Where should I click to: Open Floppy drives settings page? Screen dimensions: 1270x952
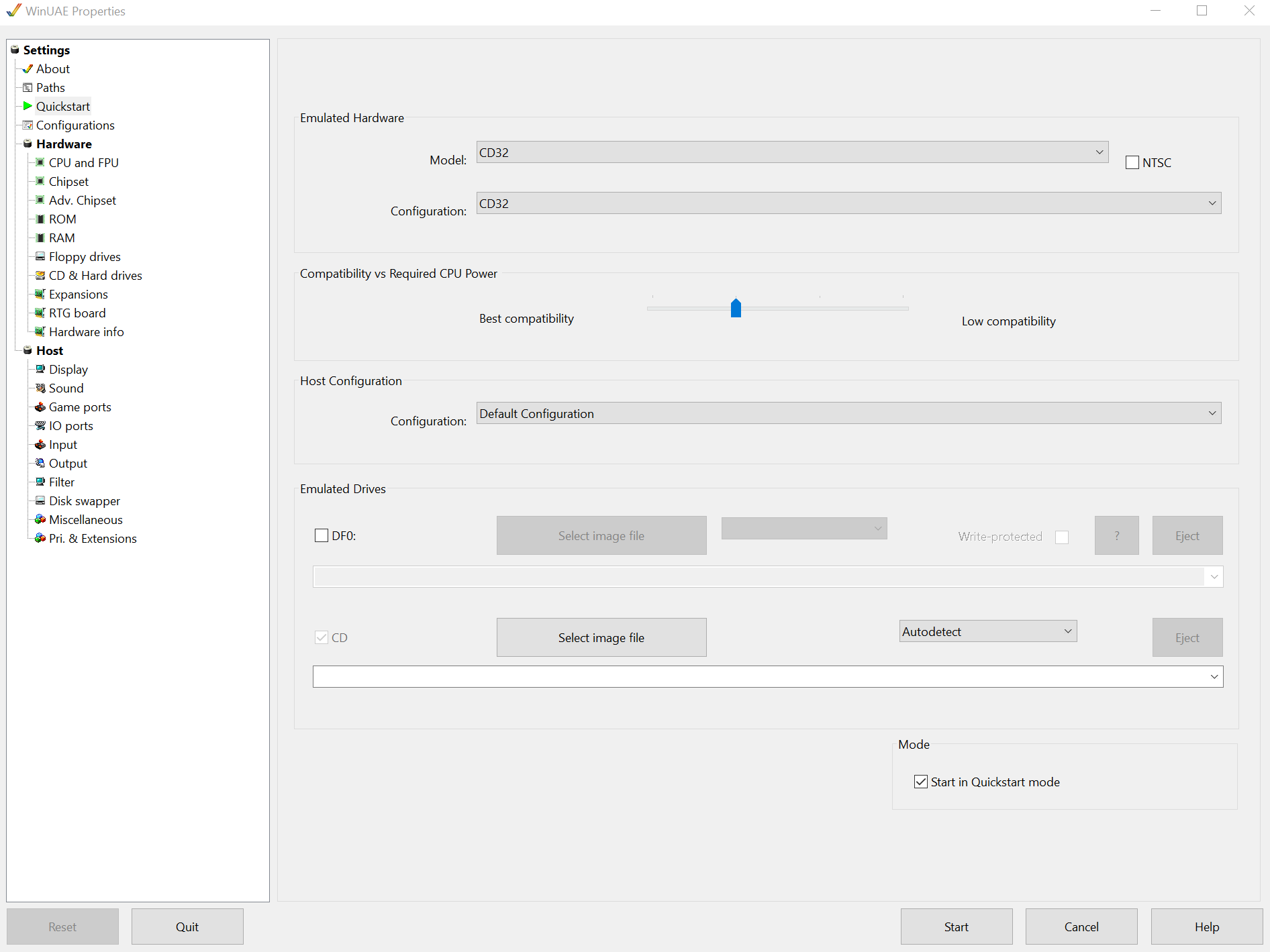click(85, 257)
